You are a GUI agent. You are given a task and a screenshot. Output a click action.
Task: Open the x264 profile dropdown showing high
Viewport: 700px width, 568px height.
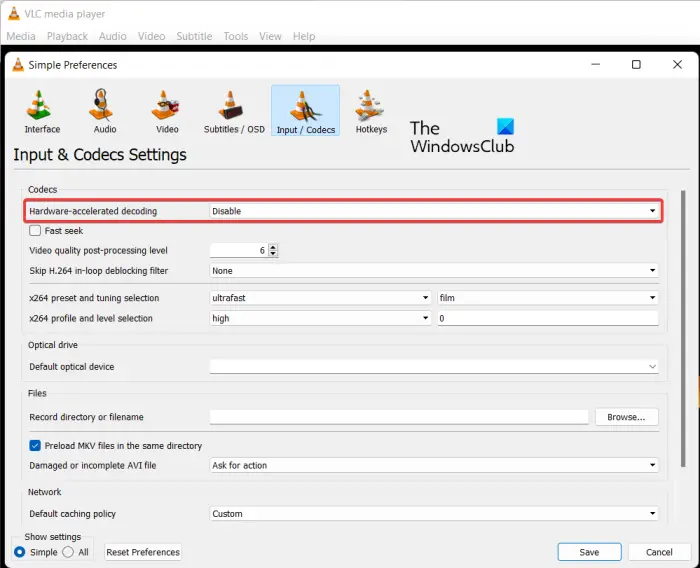point(320,318)
